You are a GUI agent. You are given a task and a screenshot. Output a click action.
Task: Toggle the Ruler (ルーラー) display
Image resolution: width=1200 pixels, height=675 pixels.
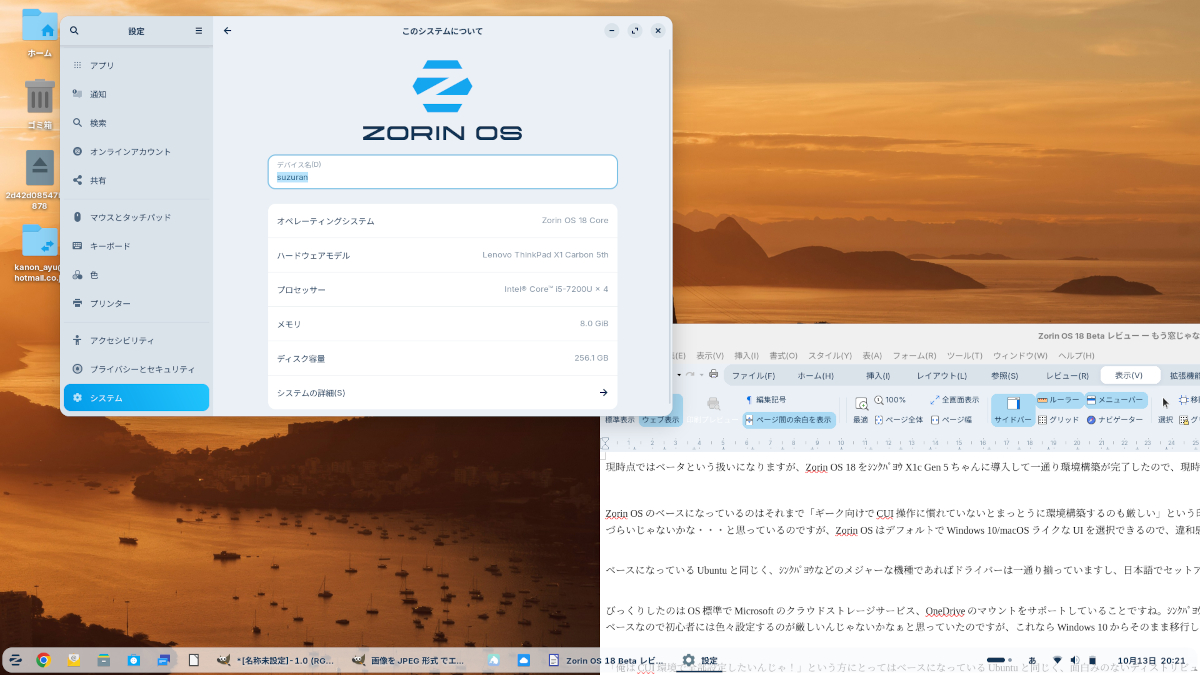tap(1059, 400)
